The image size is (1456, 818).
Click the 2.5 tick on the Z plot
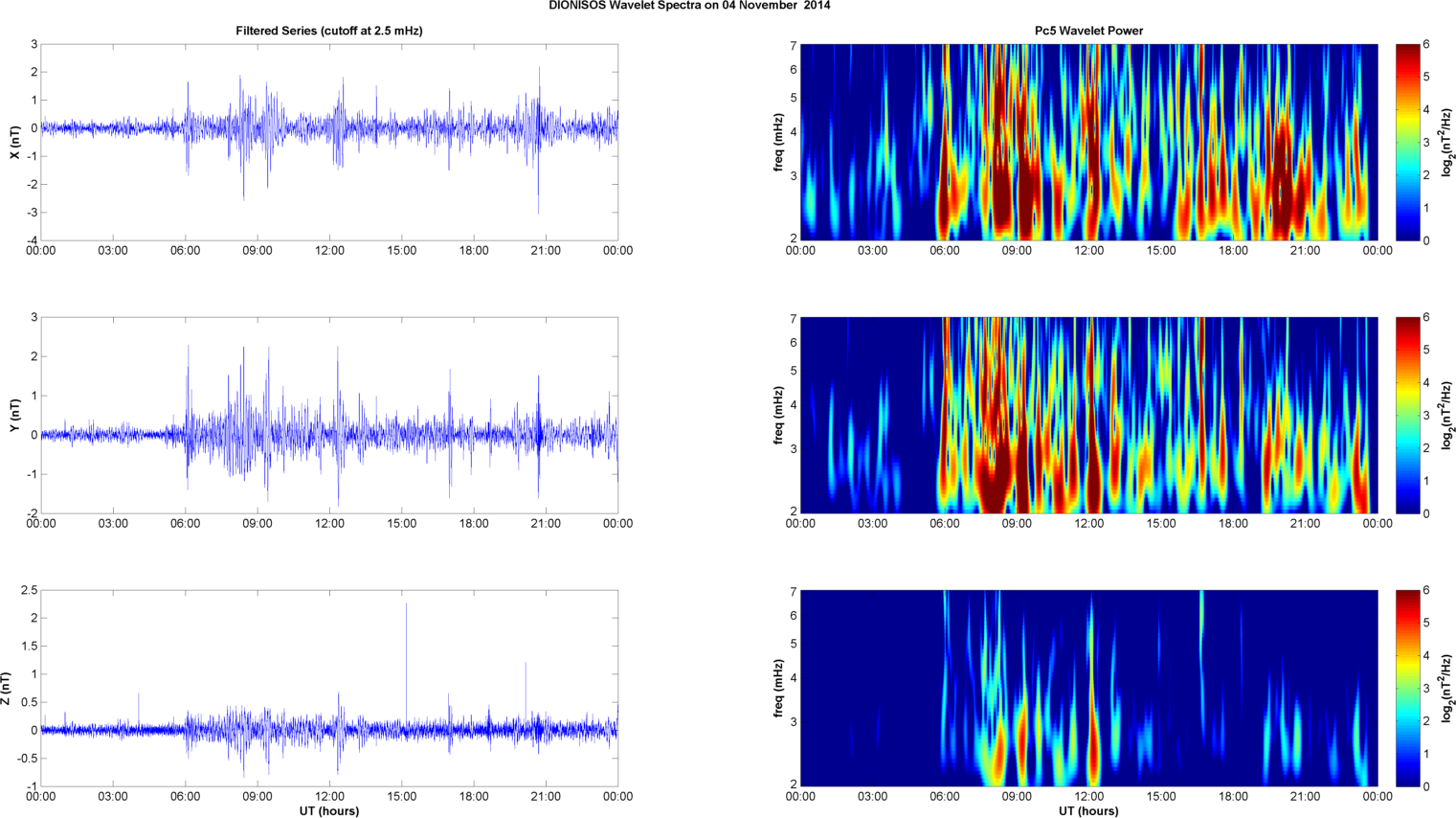(x=30, y=590)
